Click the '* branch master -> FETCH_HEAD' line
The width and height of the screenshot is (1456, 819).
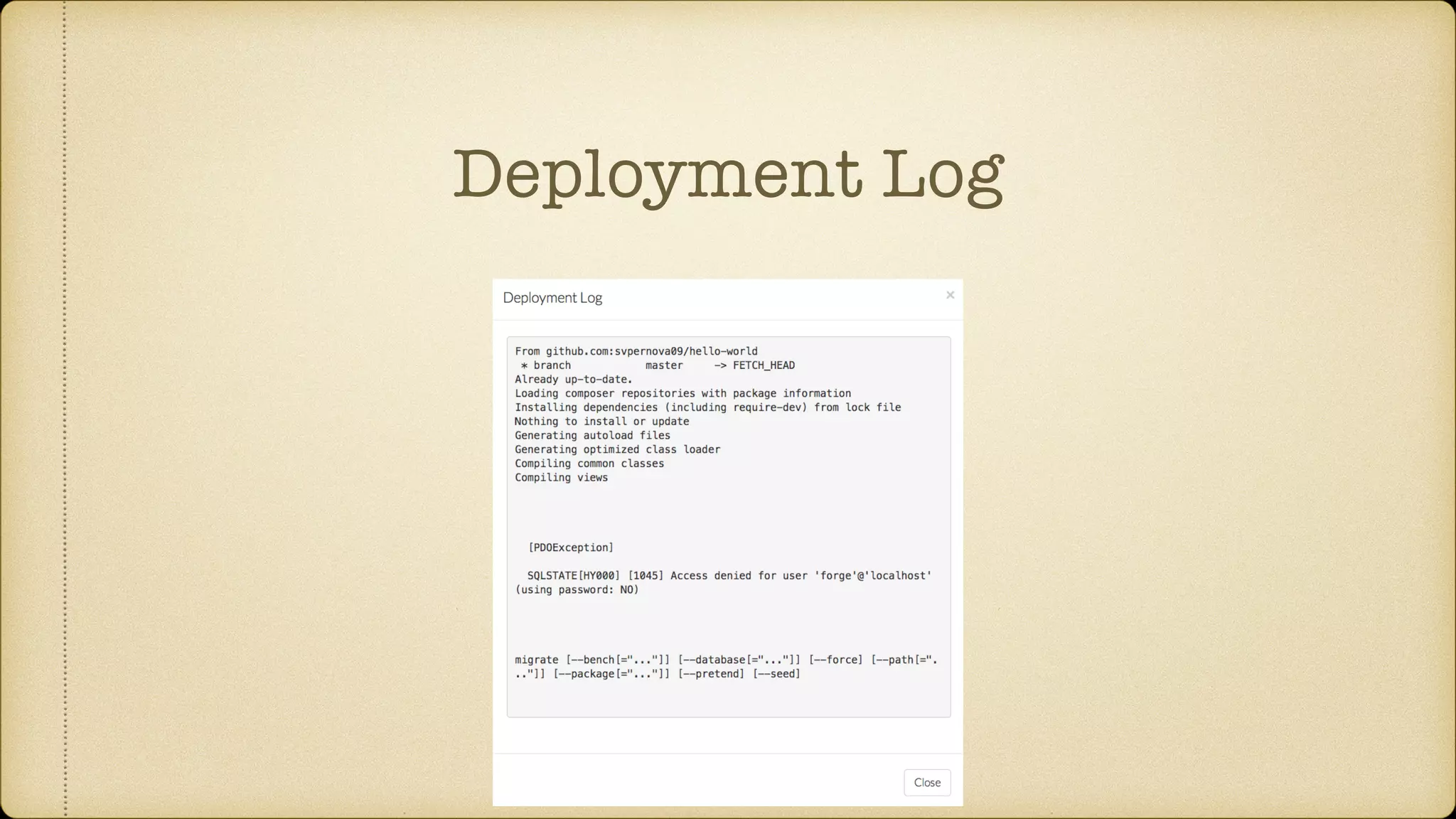[x=658, y=365]
